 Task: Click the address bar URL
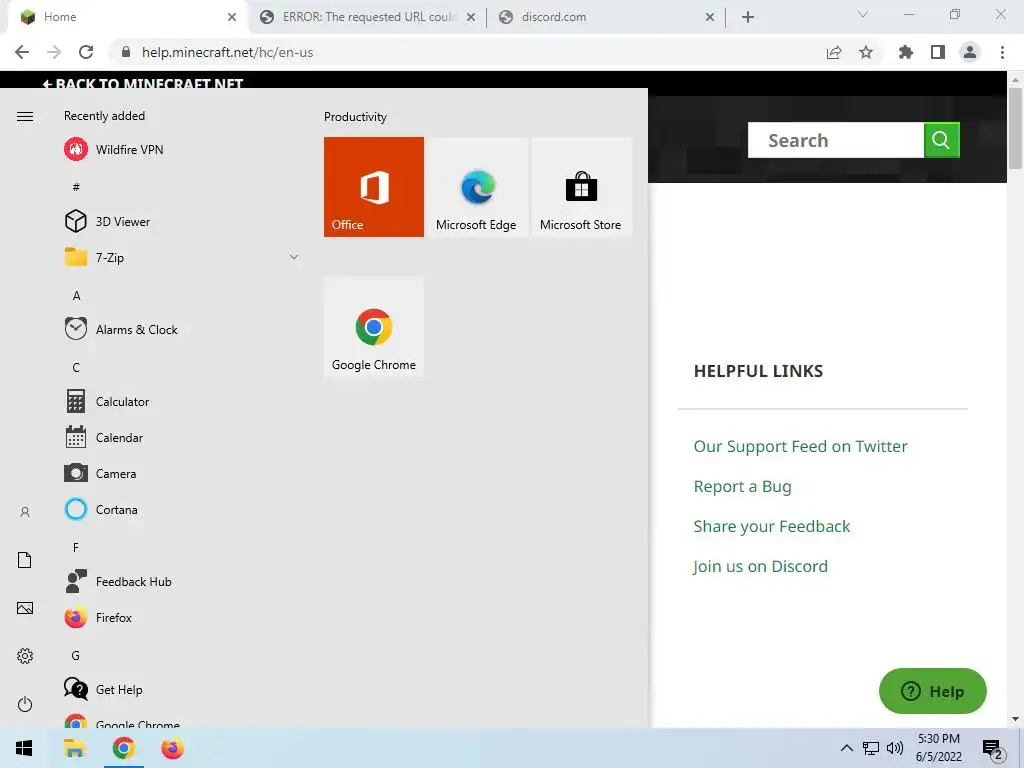click(227, 52)
